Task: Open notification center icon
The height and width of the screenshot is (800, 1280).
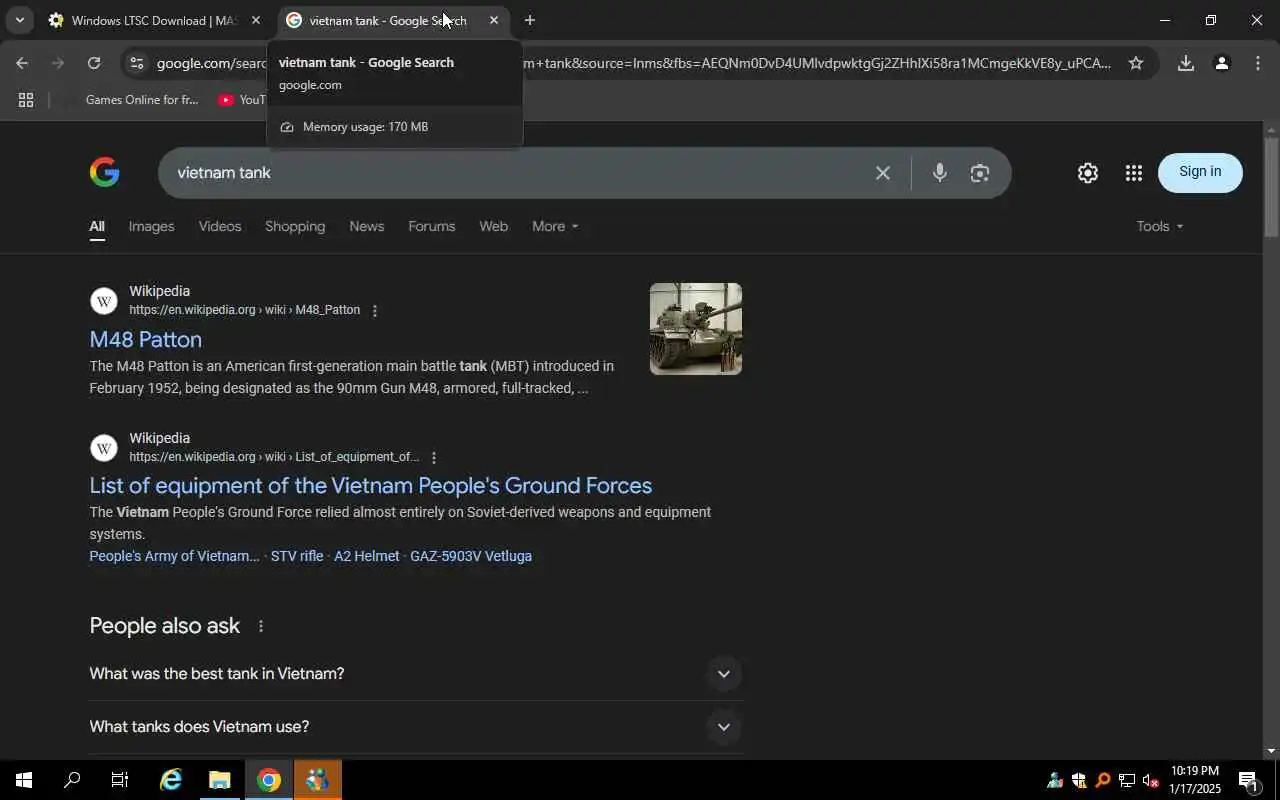Action: tap(1248, 780)
